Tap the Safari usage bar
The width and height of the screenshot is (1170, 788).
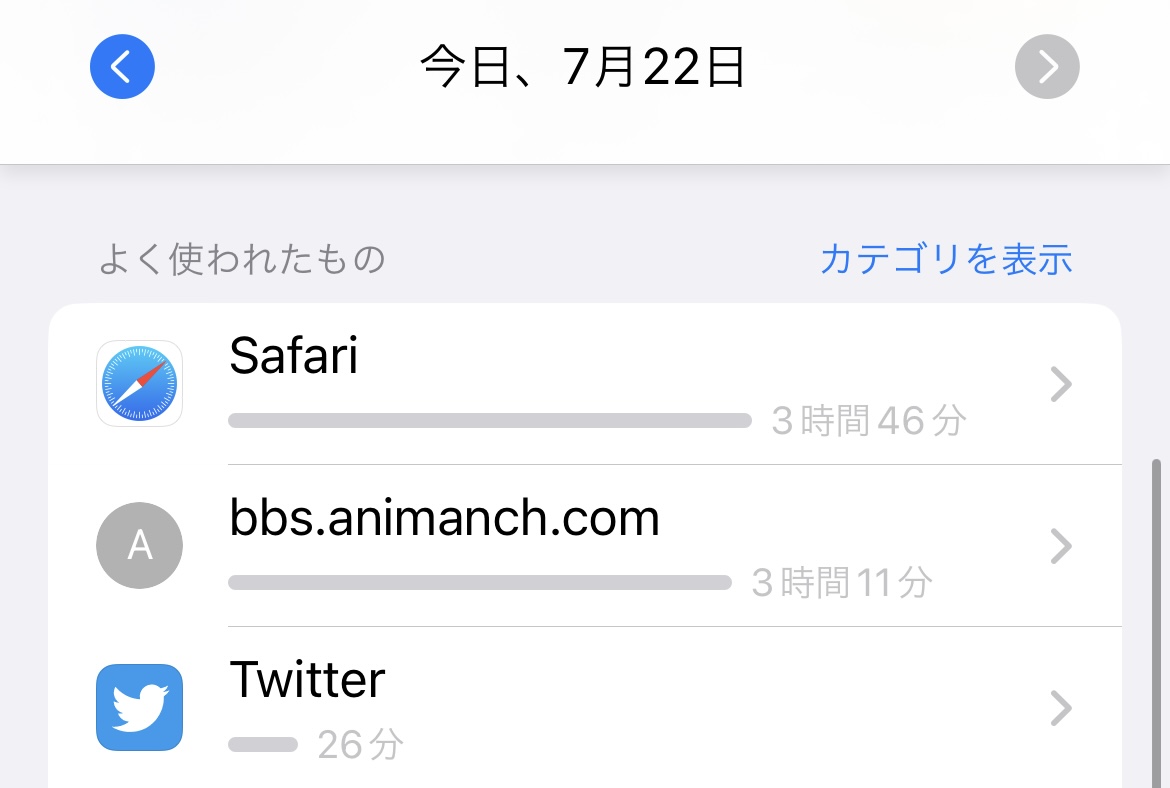[489, 421]
